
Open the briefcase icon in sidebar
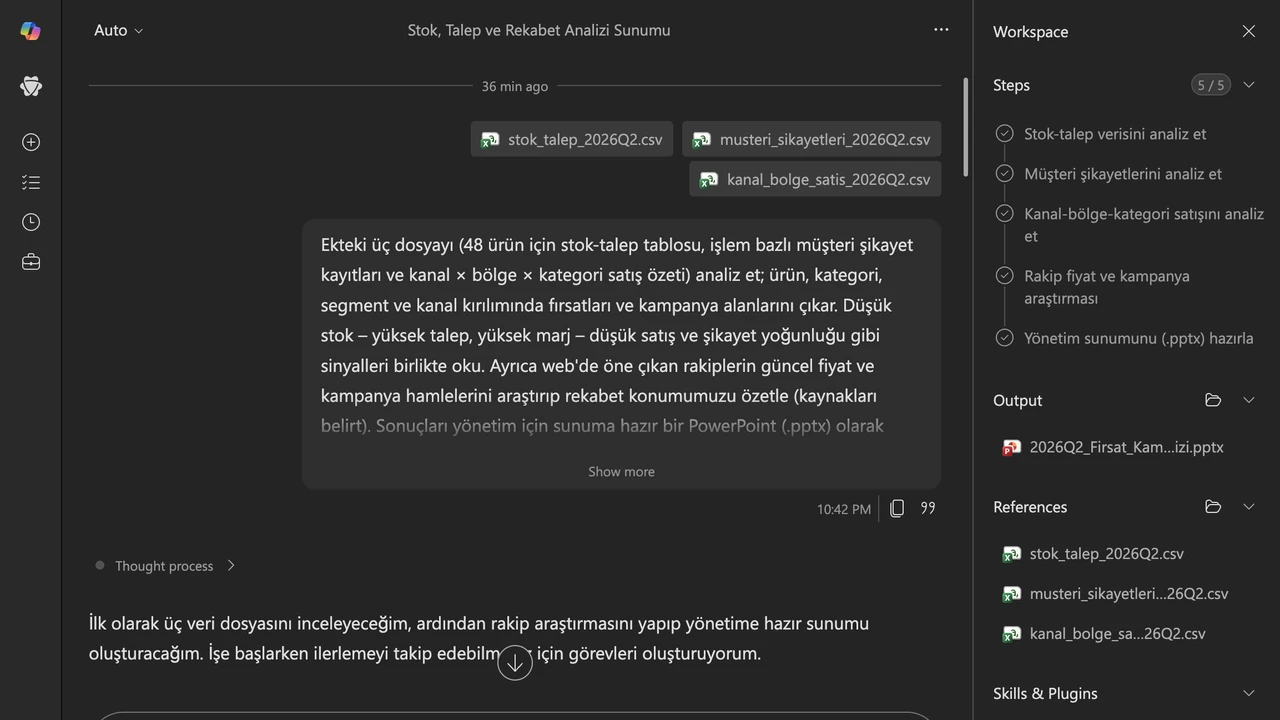[31, 262]
